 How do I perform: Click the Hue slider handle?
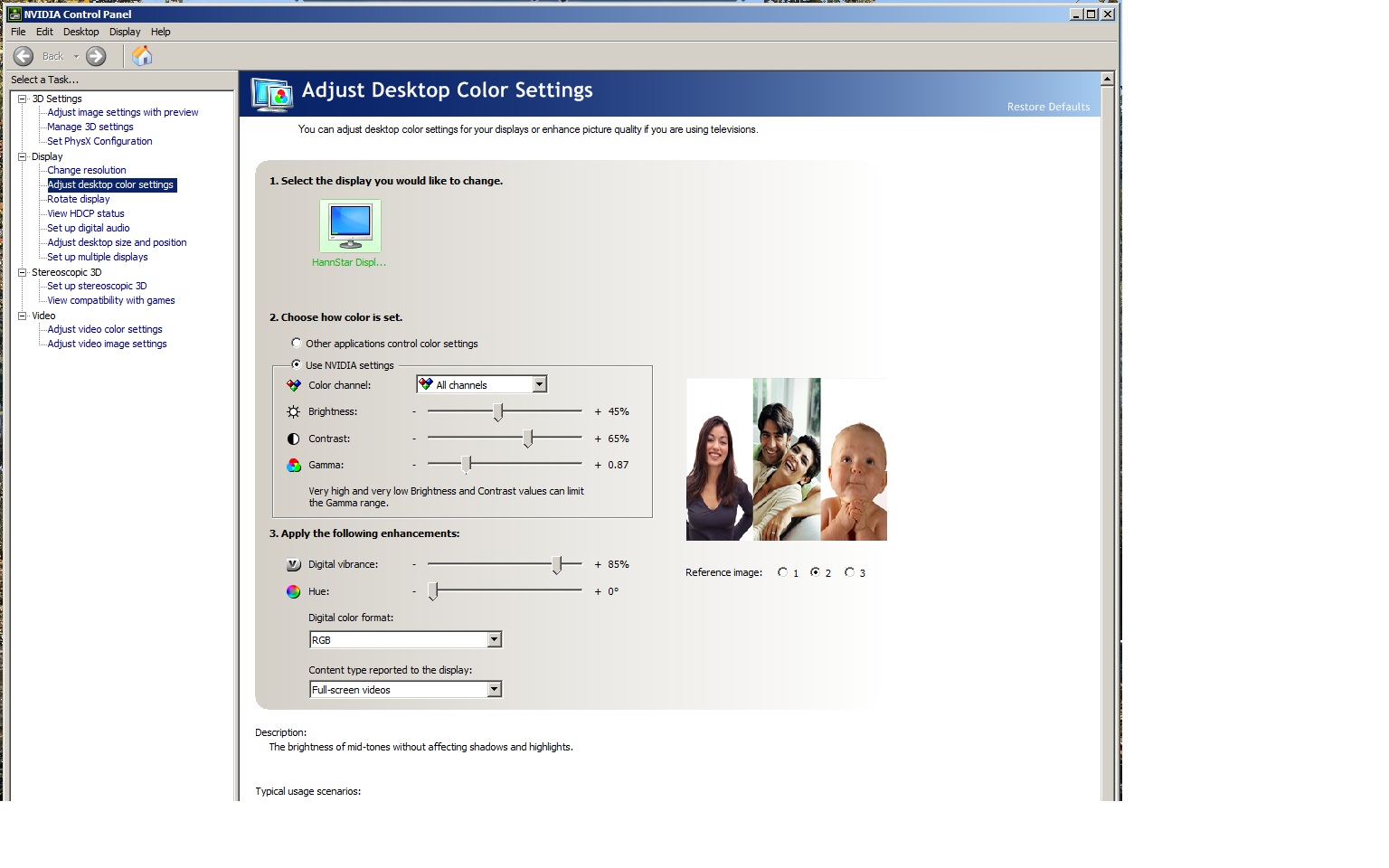click(x=433, y=591)
